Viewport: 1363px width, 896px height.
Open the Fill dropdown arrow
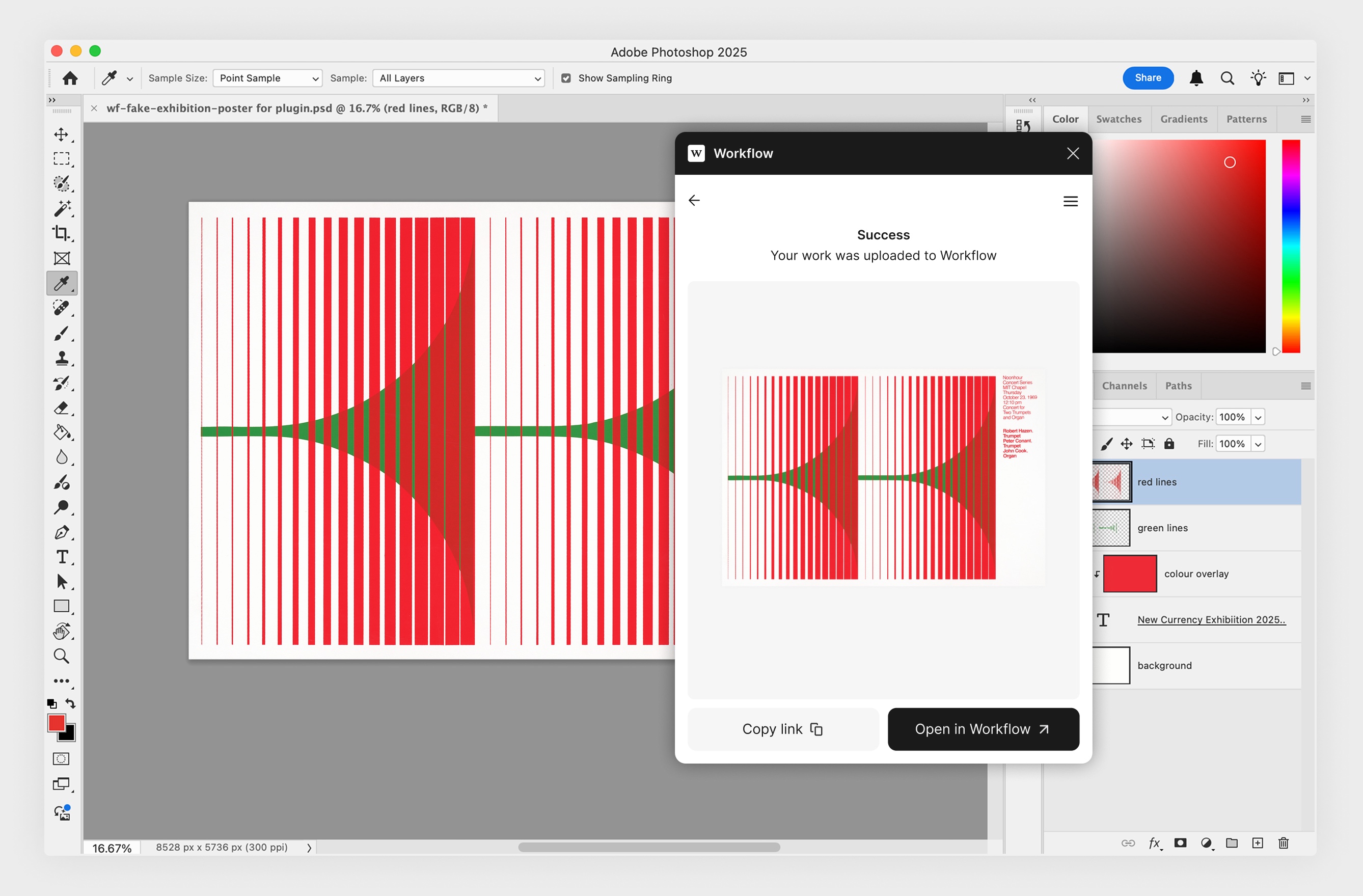tap(1258, 444)
